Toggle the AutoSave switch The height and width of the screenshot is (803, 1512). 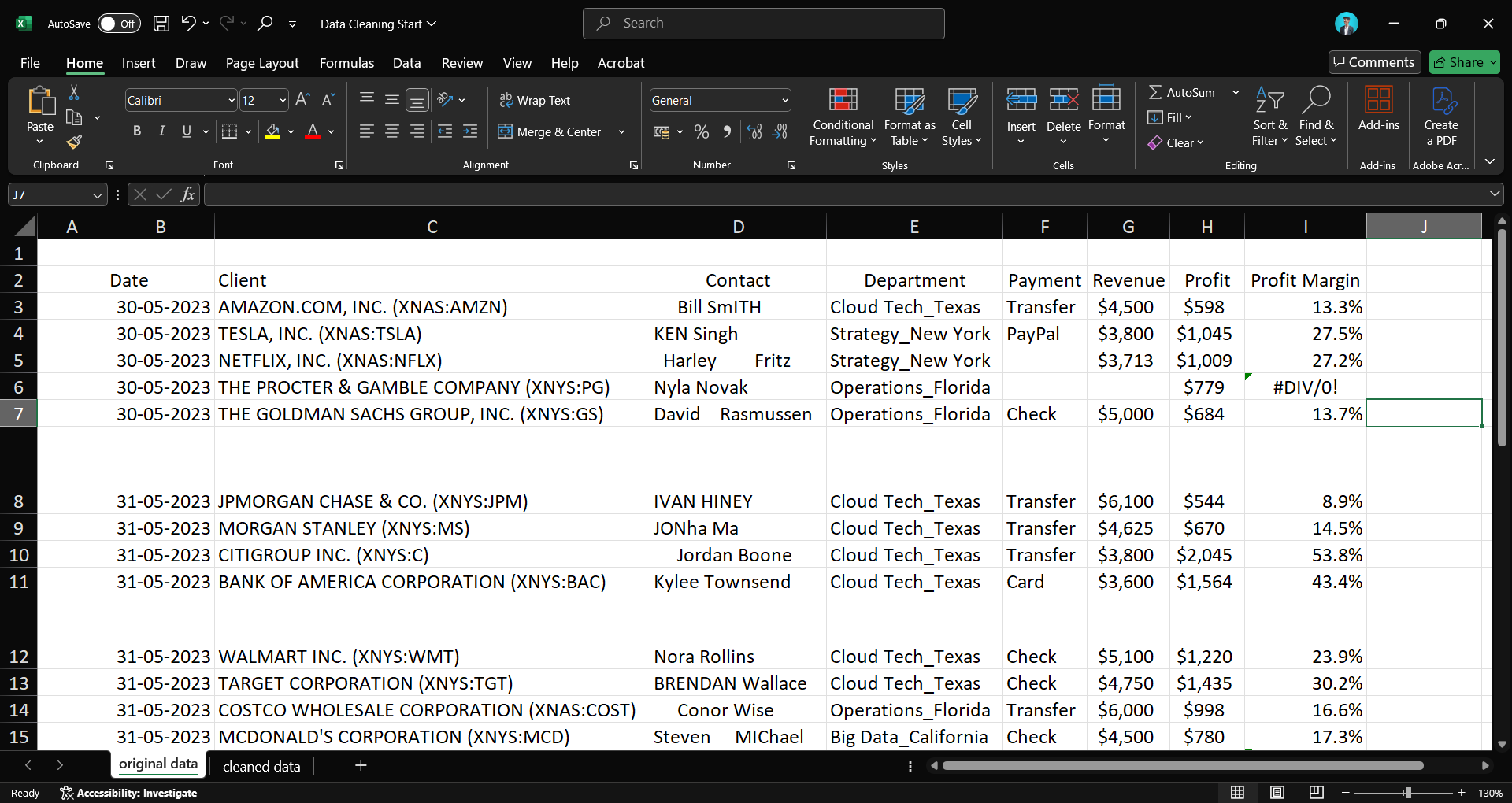tap(119, 24)
